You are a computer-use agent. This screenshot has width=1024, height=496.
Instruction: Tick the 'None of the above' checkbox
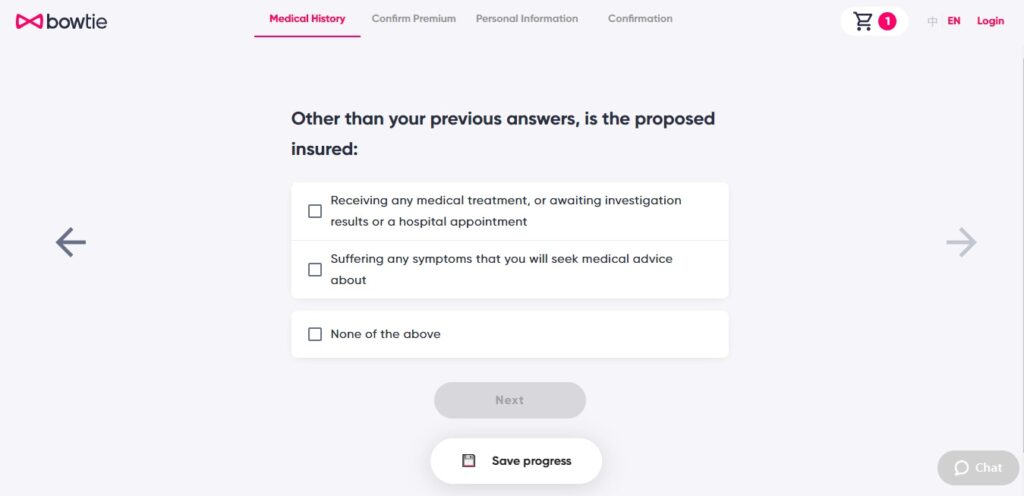click(x=315, y=334)
